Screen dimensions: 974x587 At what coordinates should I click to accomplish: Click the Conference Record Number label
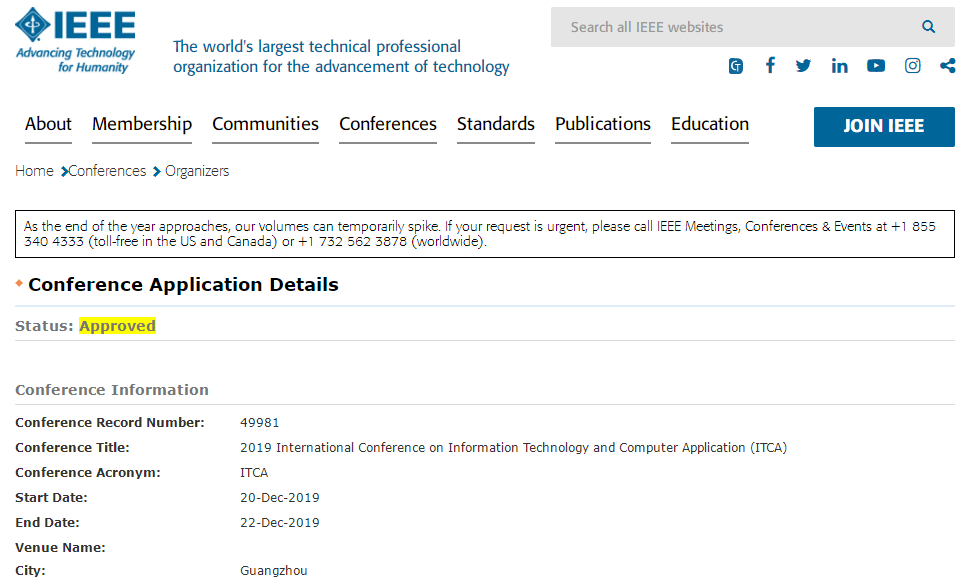click(x=109, y=422)
